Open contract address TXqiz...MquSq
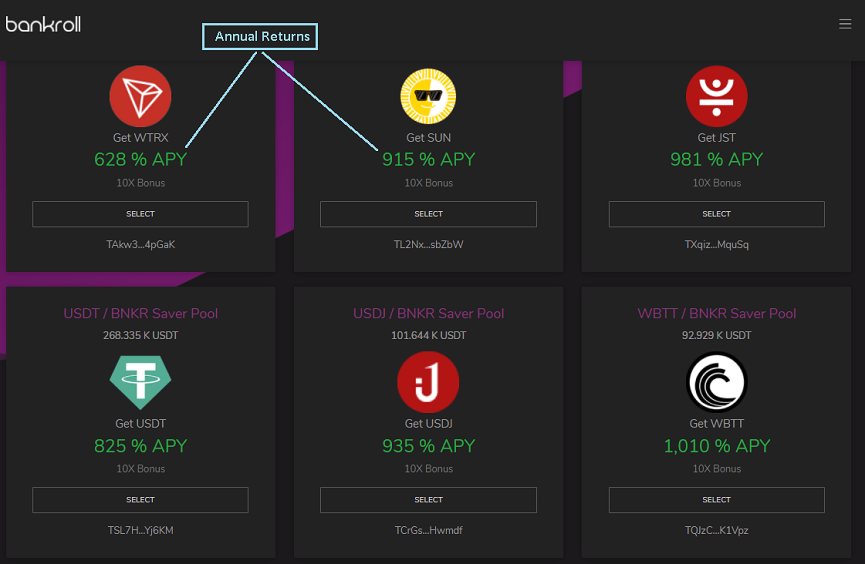865x564 pixels. click(x=716, y=244)
